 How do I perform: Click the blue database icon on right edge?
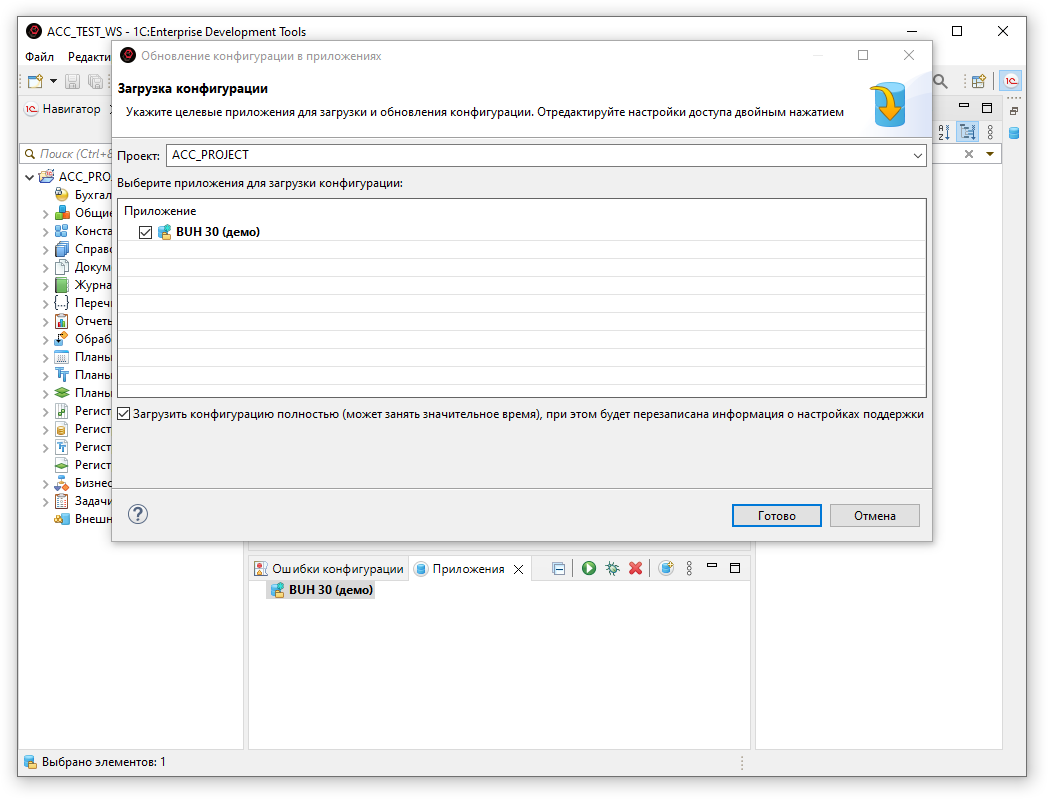click(1013, 133)
